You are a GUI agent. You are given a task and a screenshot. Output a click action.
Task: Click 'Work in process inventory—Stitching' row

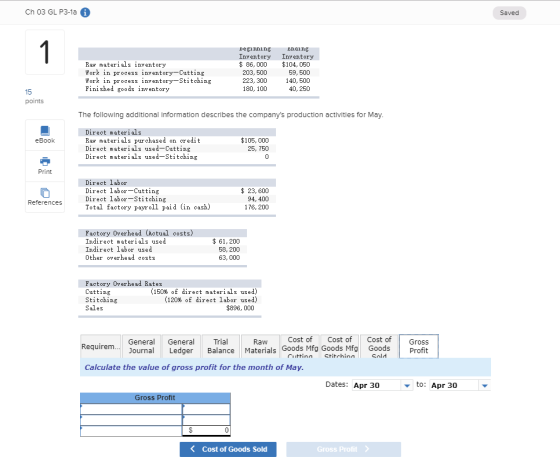tap(199, 81)
